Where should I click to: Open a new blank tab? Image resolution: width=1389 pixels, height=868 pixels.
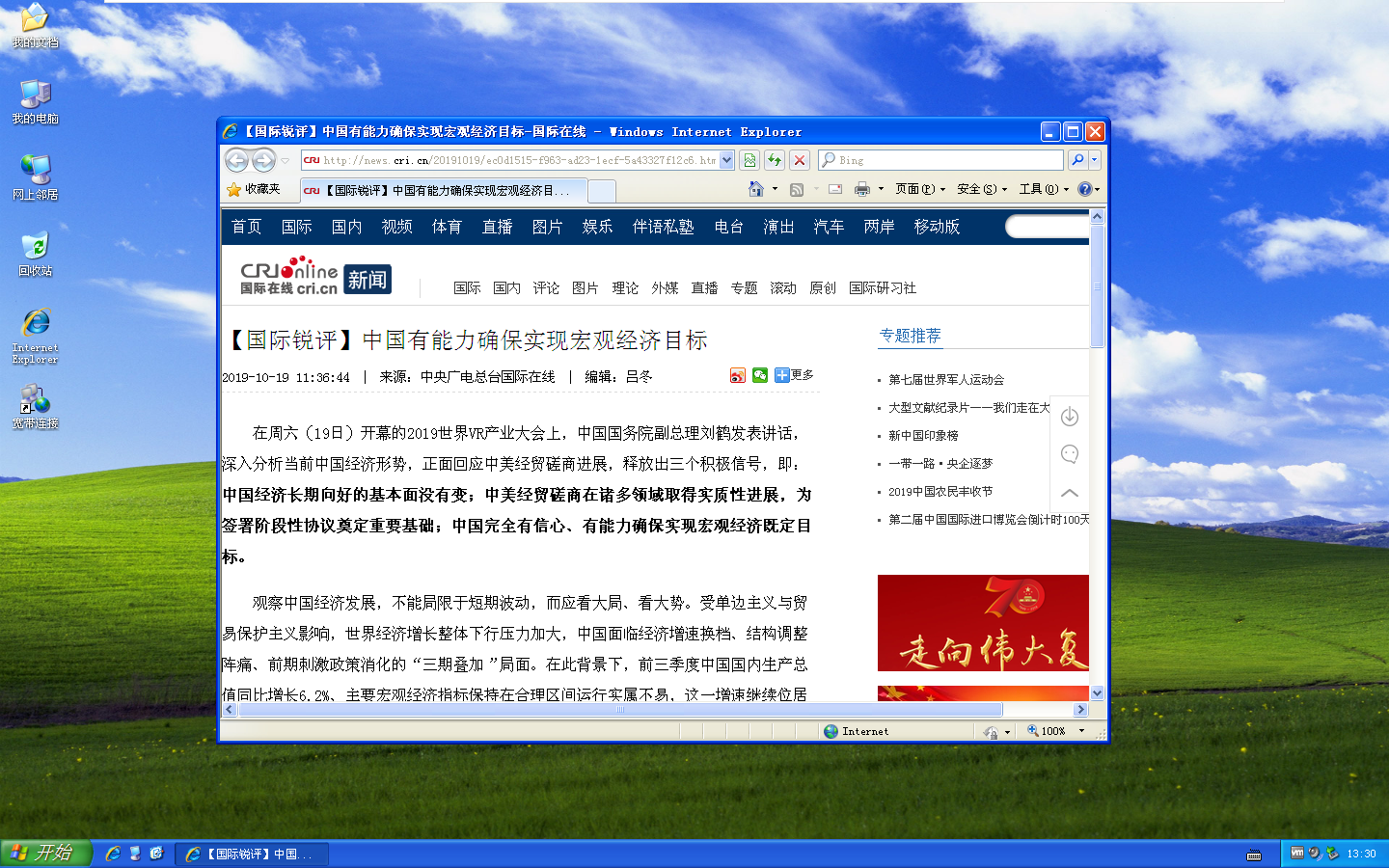(602, 191)
